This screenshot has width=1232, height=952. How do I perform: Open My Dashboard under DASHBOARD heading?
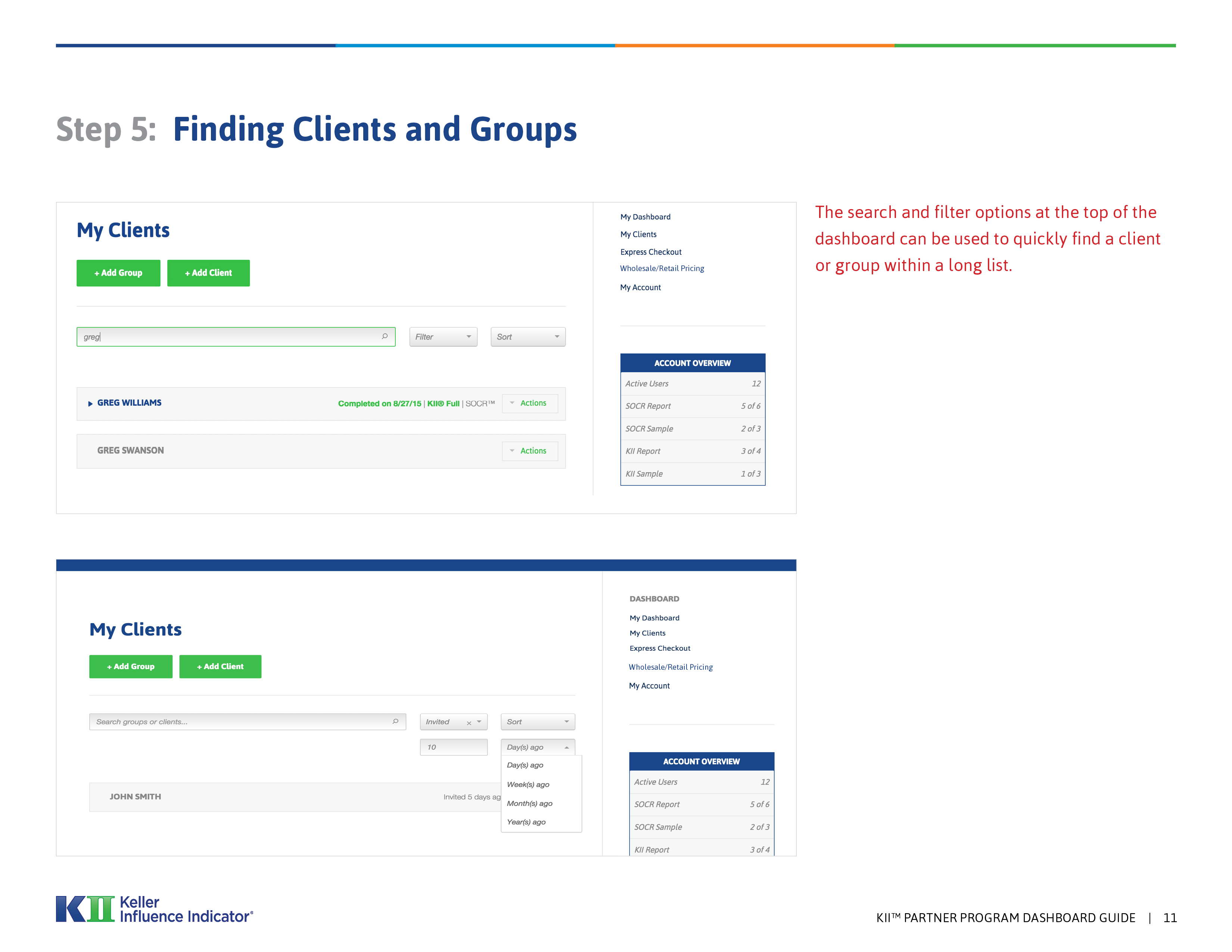[654, 618]
